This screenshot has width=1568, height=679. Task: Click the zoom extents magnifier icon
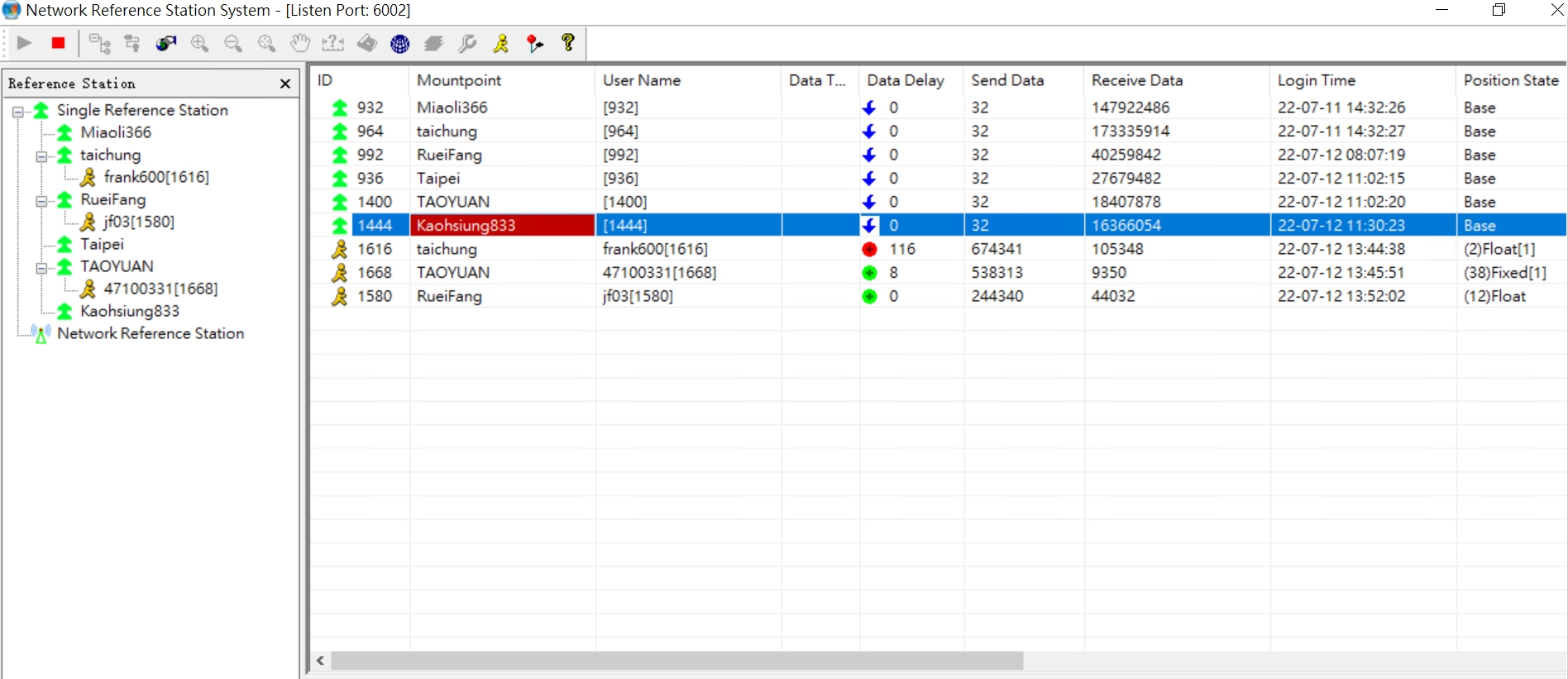(x=266, y=43)
